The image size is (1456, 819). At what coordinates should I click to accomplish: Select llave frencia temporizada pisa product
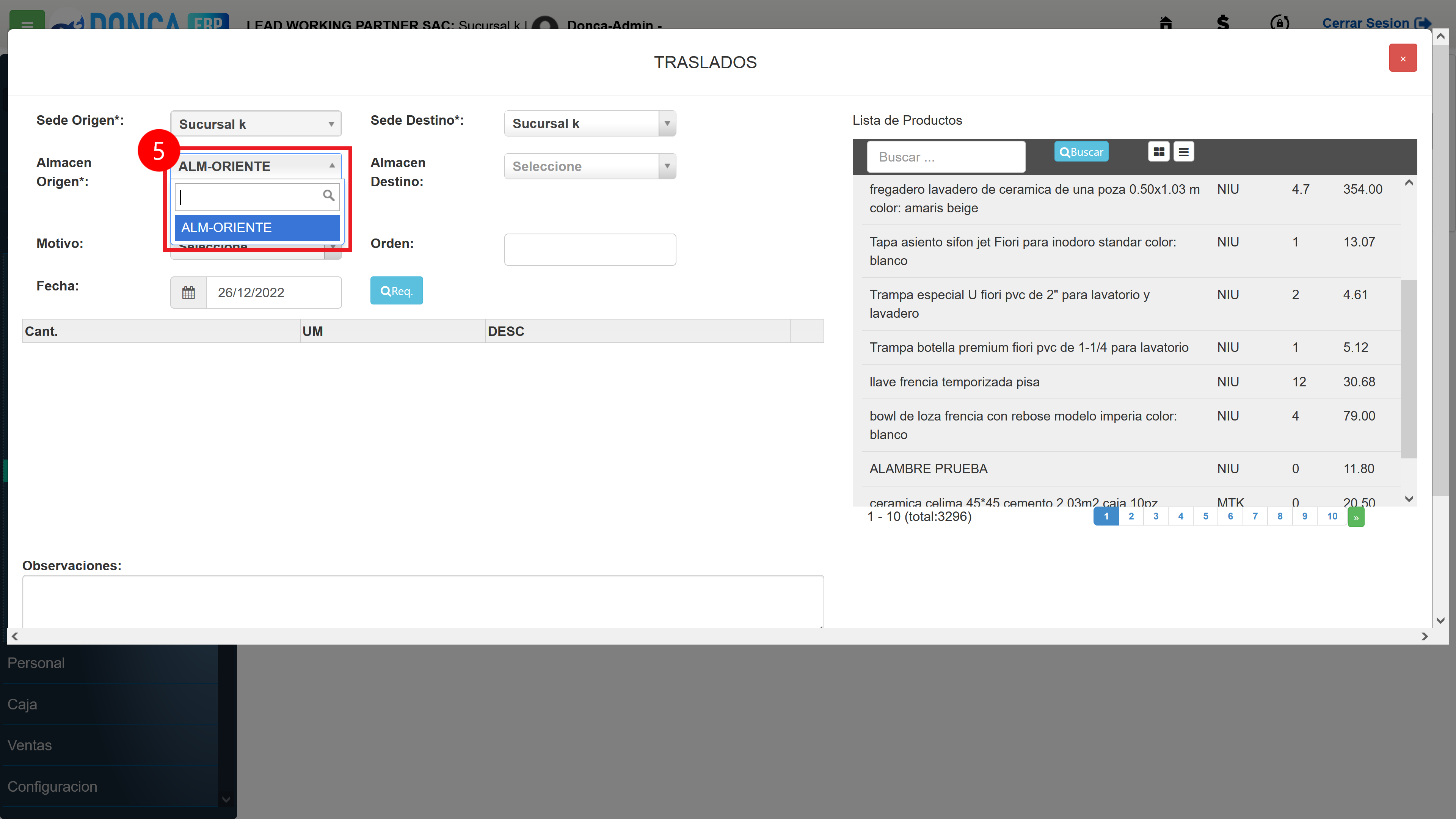pos(1131,382)
